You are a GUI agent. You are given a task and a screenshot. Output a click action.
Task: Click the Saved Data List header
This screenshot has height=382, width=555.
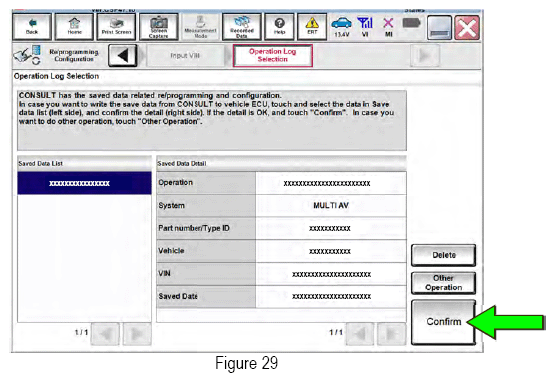click(84, 164)
